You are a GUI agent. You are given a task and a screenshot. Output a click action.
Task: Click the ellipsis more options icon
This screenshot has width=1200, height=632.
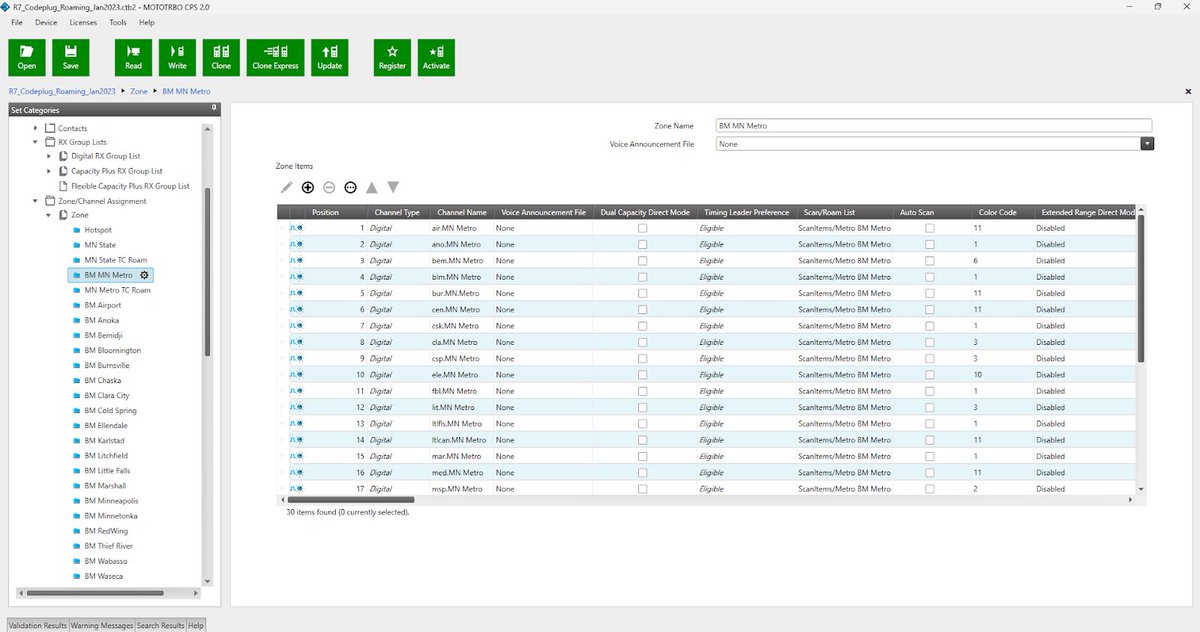350,187
